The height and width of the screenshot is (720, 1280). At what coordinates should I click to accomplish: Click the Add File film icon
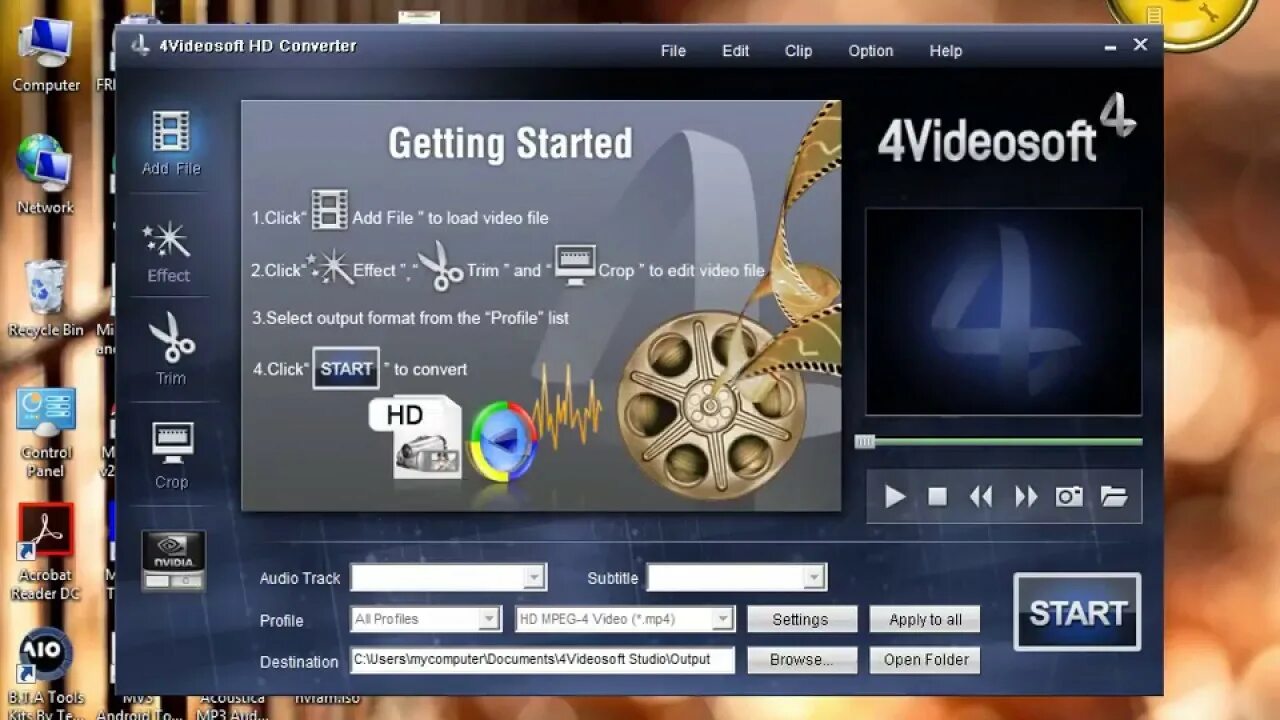171,131
